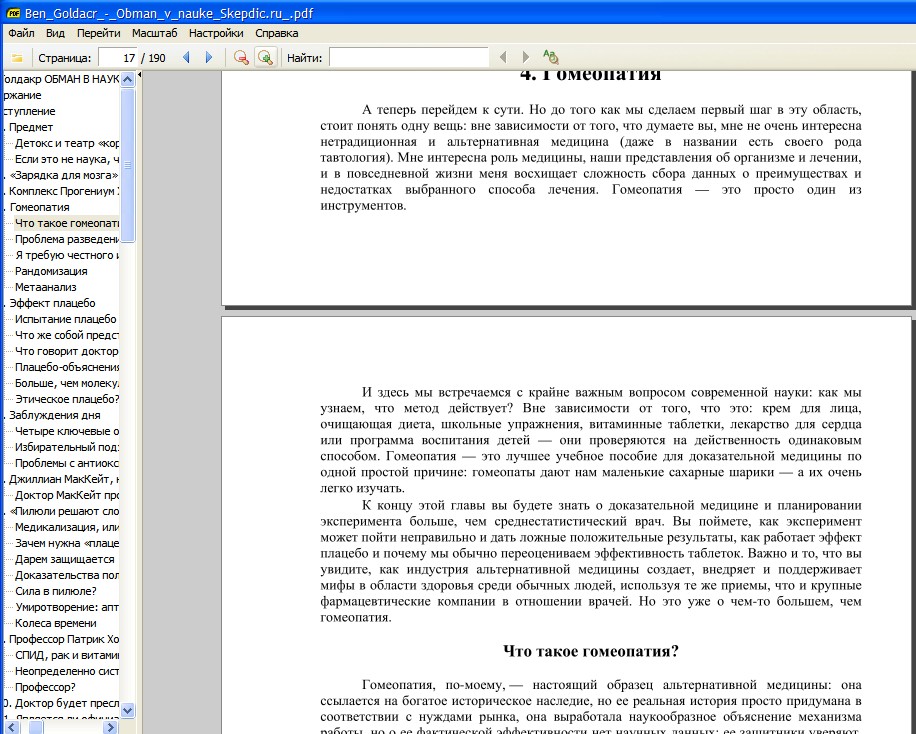Open the Справка menu

(x=276, y=33)
